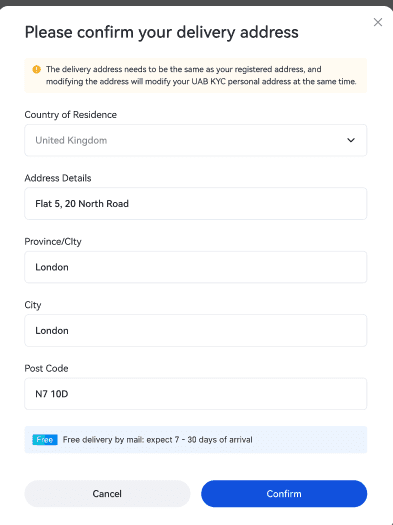Click the blue Free badge icon

coord(45,440)
